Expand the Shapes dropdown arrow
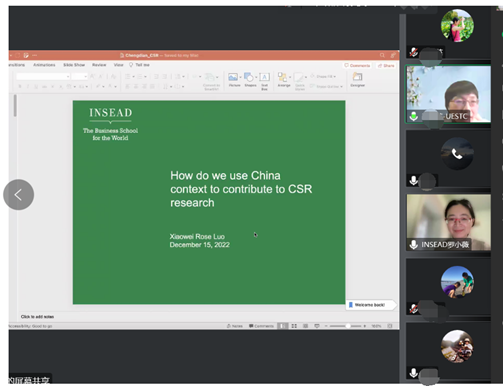The height and width of the screenshot is (386, 503). point(256,77)
